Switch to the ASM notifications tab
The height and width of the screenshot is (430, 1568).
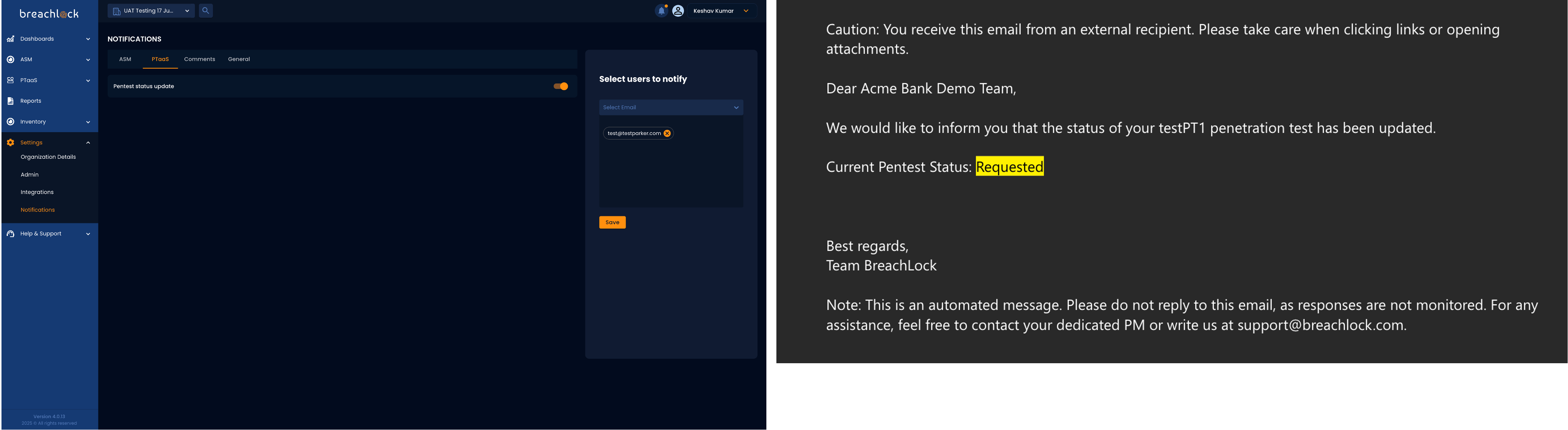125,59
